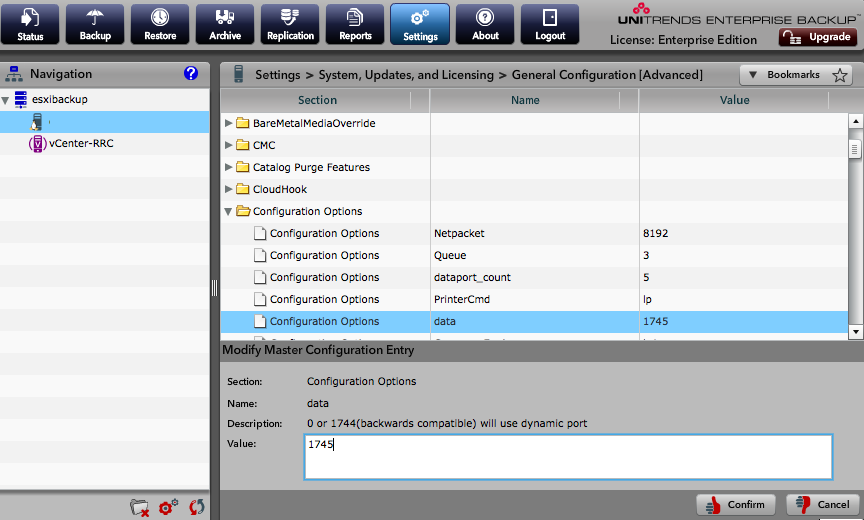This screenshot has height=520, width=864.
Task: Collapse the Configuration Options folder
Action: (x=228, y=211)
